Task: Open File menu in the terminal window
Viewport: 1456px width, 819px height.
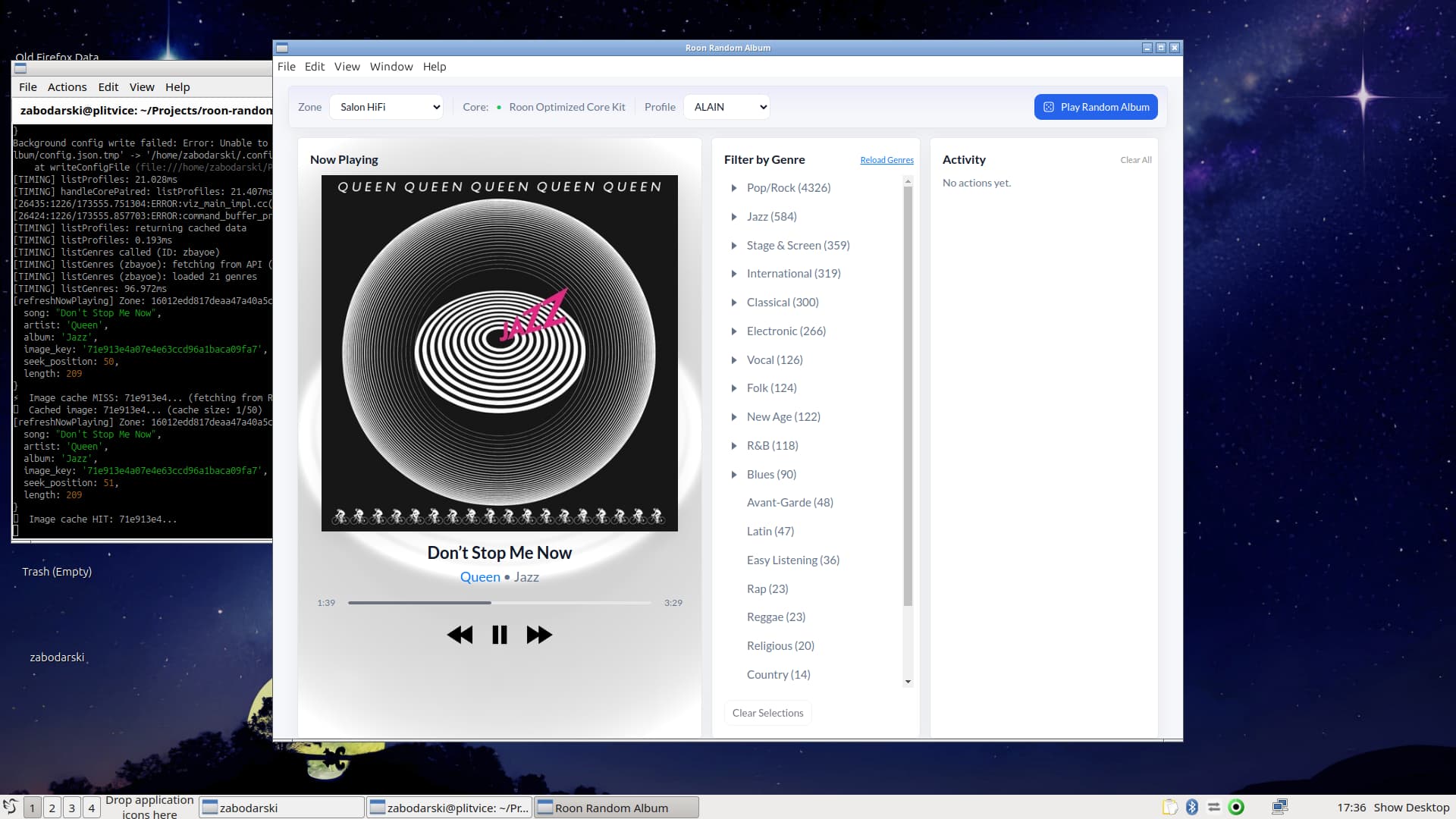Action: 28,87
